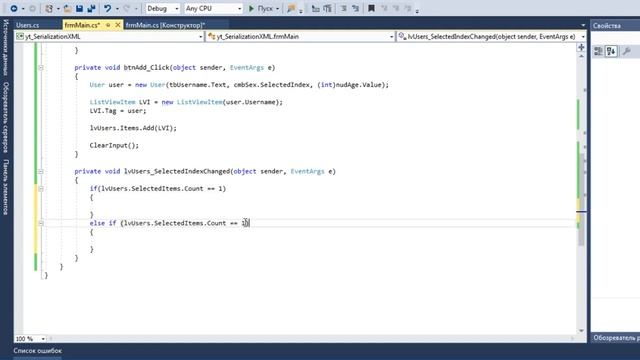Screen dimensions: 640x360
Task: Open the Источники данных side tab
Action: (6, 47)
